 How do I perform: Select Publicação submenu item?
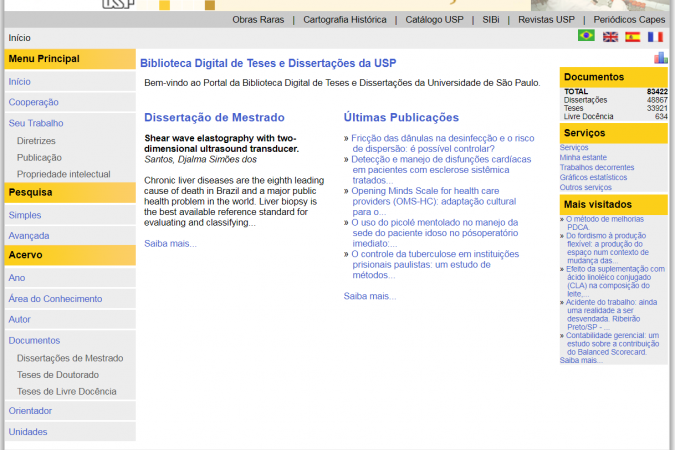[x=39, y=158]
